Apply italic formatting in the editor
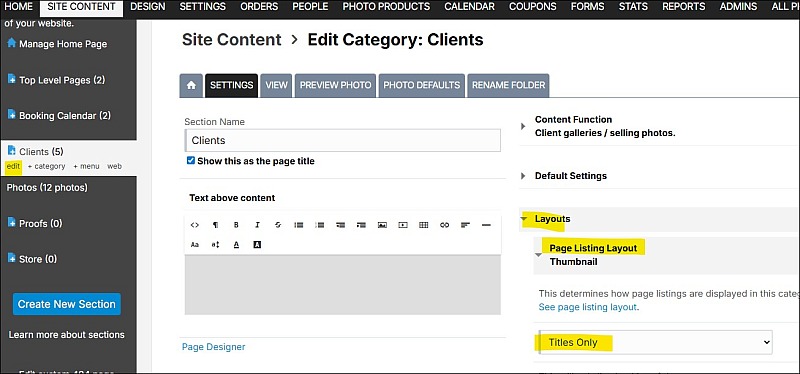 (257, 225)
